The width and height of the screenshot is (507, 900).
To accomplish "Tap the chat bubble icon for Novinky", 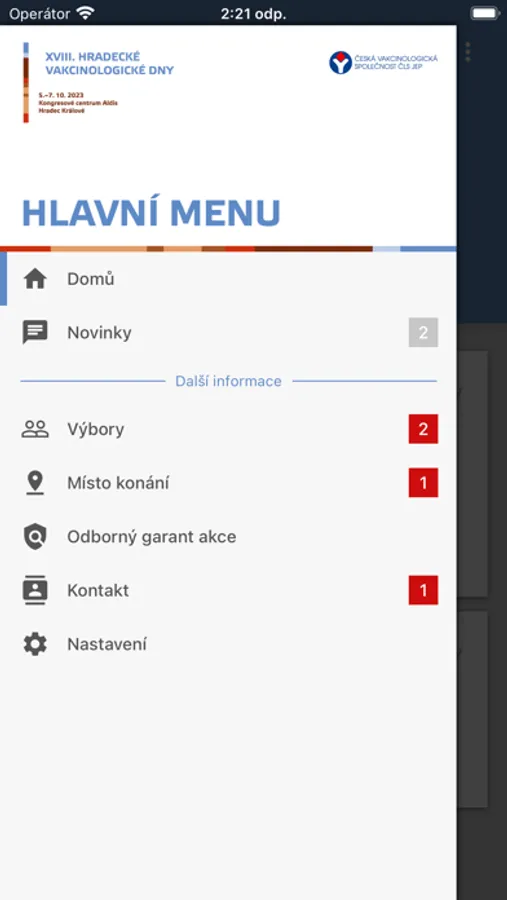I will coord(35,332).
